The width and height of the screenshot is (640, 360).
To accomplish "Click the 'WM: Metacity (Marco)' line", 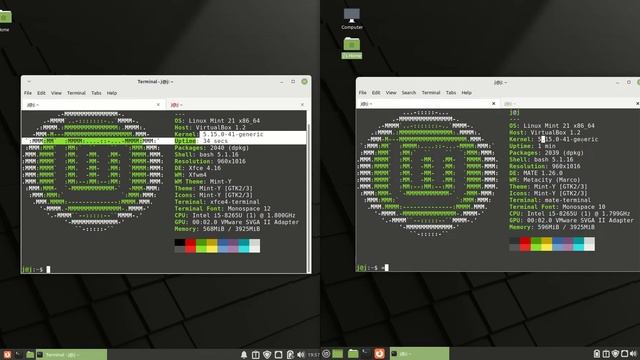I will point(544,180).
